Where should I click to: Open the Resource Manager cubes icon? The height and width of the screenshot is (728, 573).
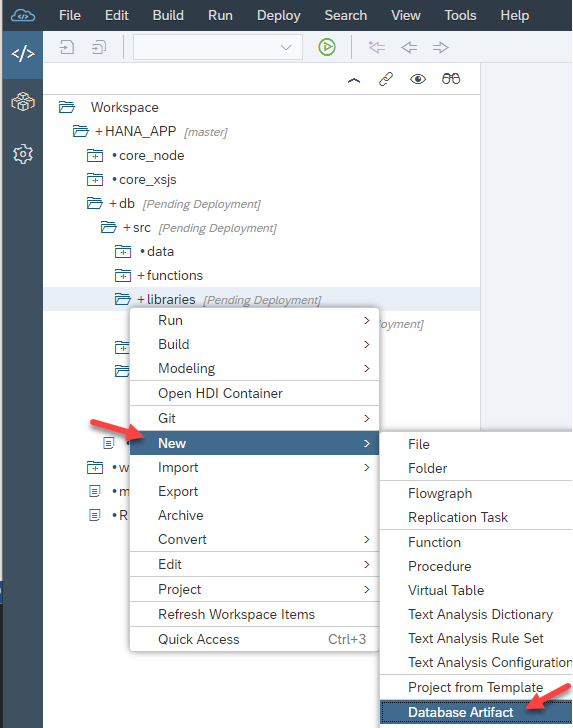point(23,101)
